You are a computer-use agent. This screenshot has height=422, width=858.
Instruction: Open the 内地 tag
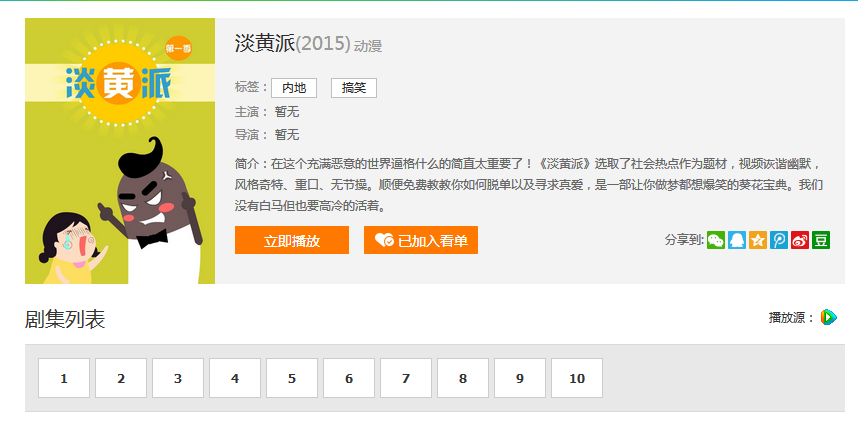[x=294, y=88]
